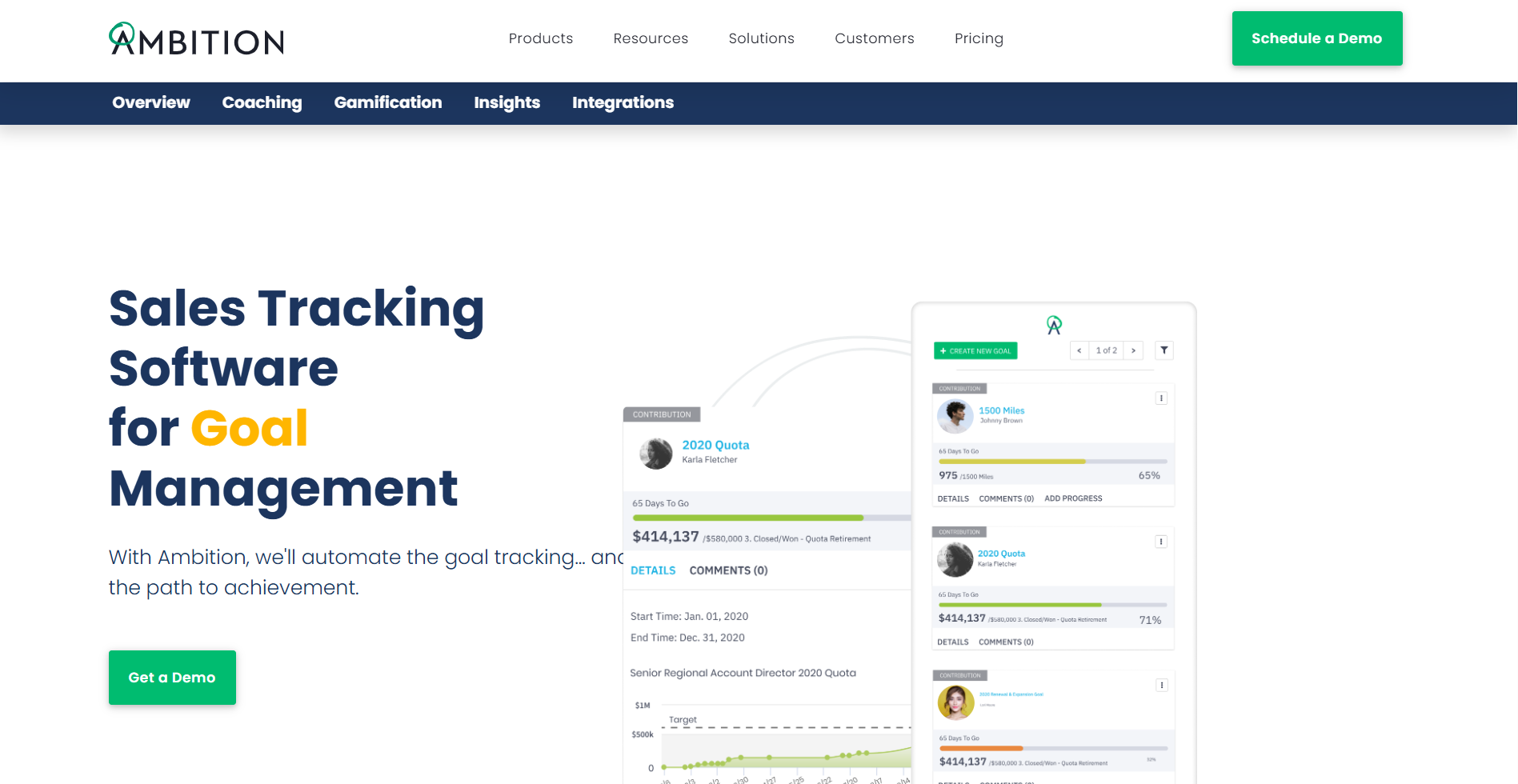Open the Products navigation menu
The image size is (1518, 784).
[x=541, y=38]
